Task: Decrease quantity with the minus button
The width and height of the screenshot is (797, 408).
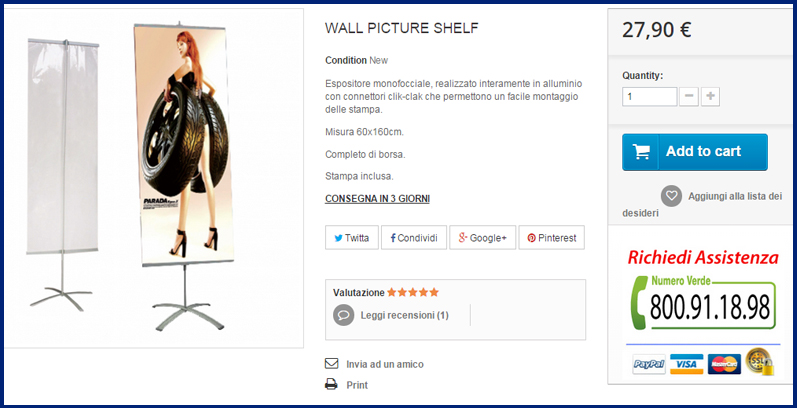Action: (x=689, y=97)
